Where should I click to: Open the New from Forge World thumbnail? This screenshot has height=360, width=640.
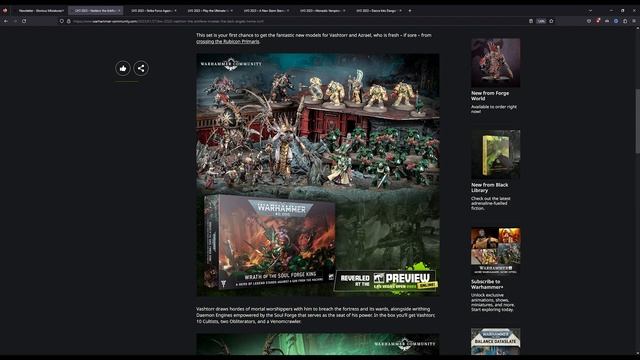pos(496,62)
